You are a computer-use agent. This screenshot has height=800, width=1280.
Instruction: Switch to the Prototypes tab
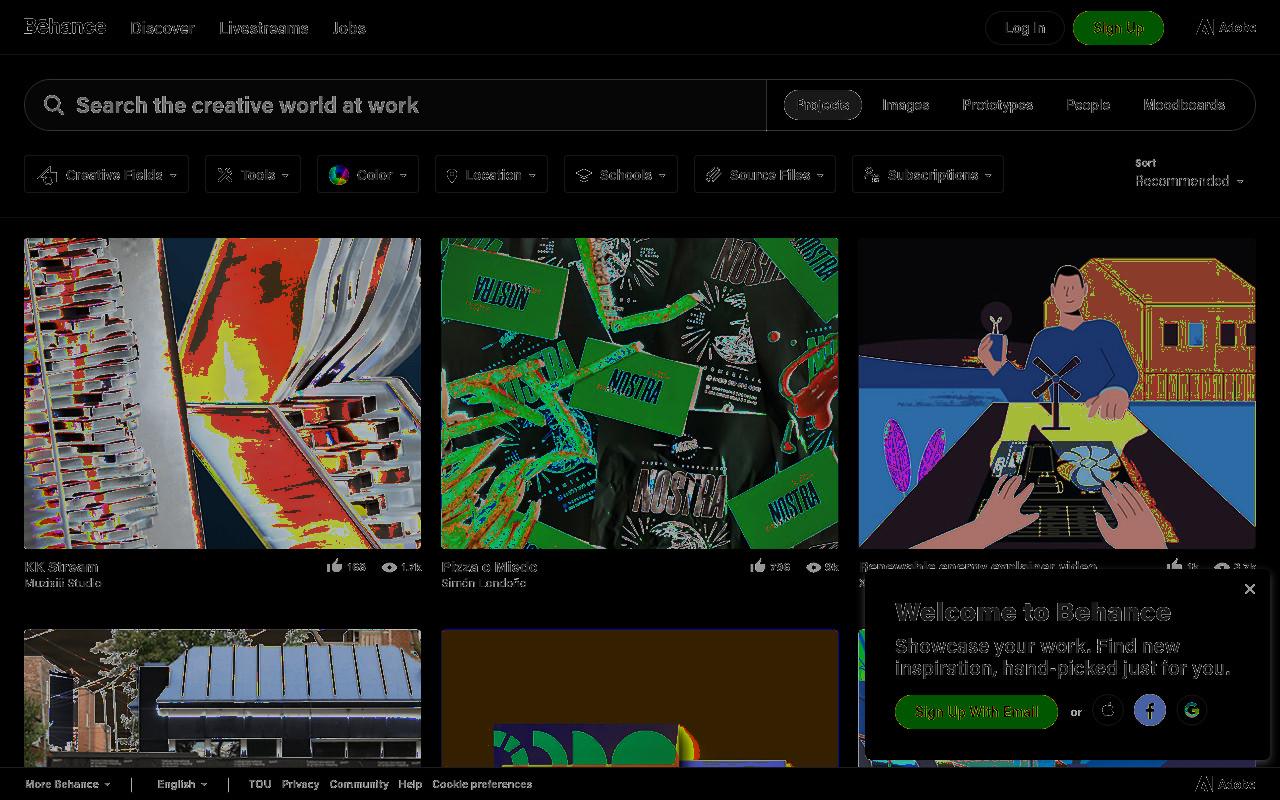[x=997, y=105]
